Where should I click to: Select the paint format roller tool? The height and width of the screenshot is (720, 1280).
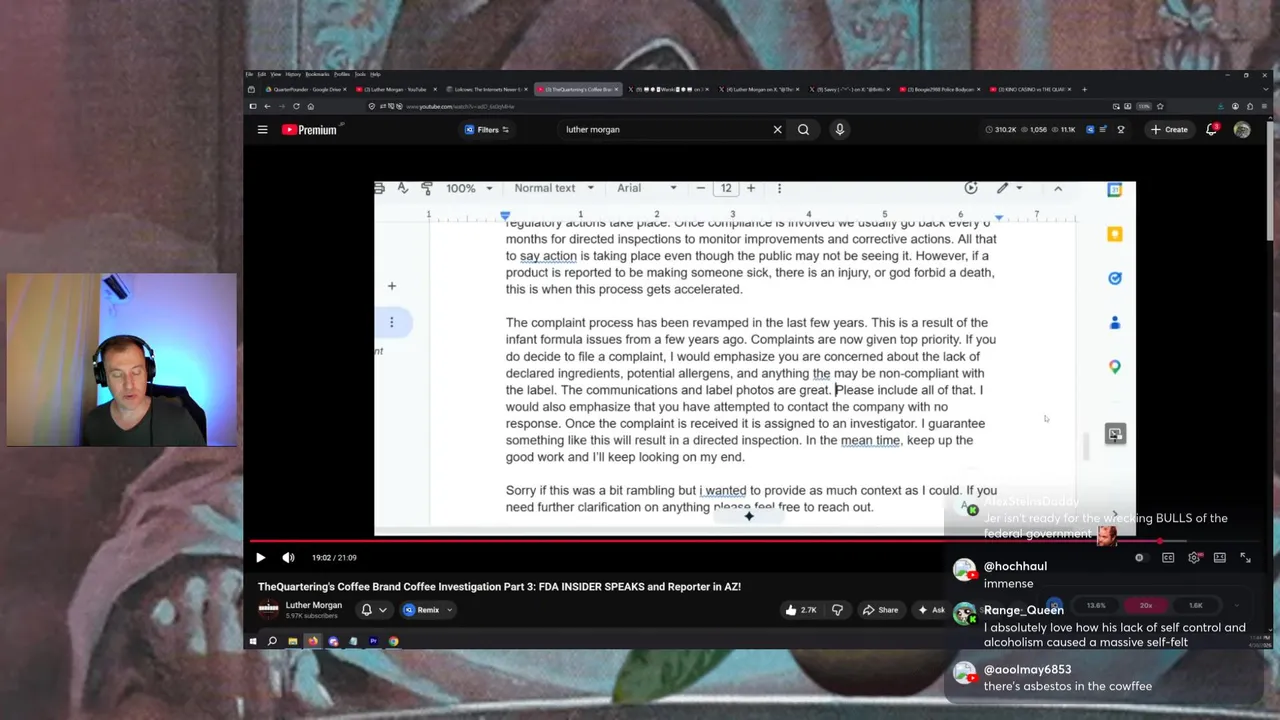click(x=427, y=188)
